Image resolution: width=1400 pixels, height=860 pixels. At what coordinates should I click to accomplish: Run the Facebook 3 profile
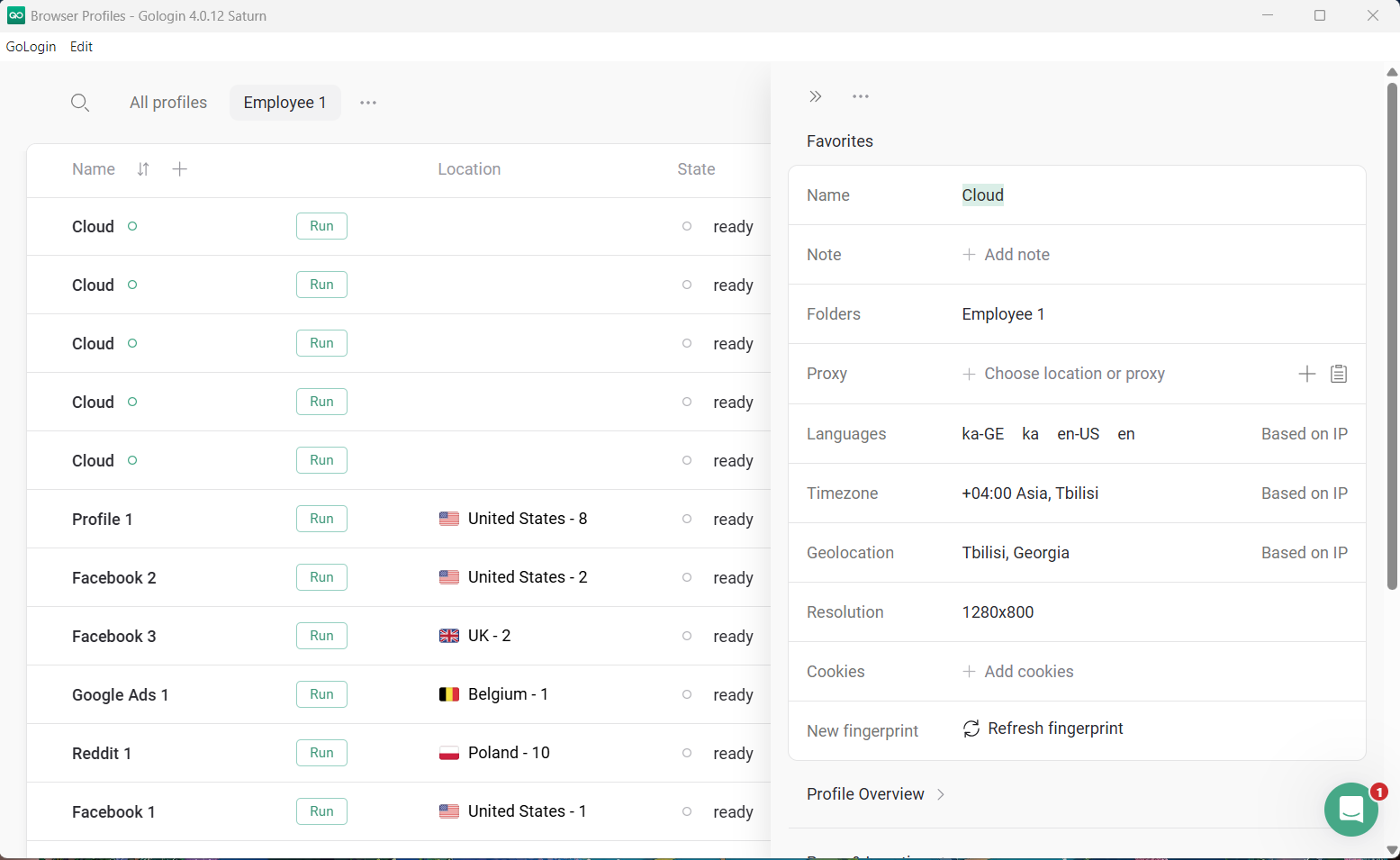tap(321, 636)
